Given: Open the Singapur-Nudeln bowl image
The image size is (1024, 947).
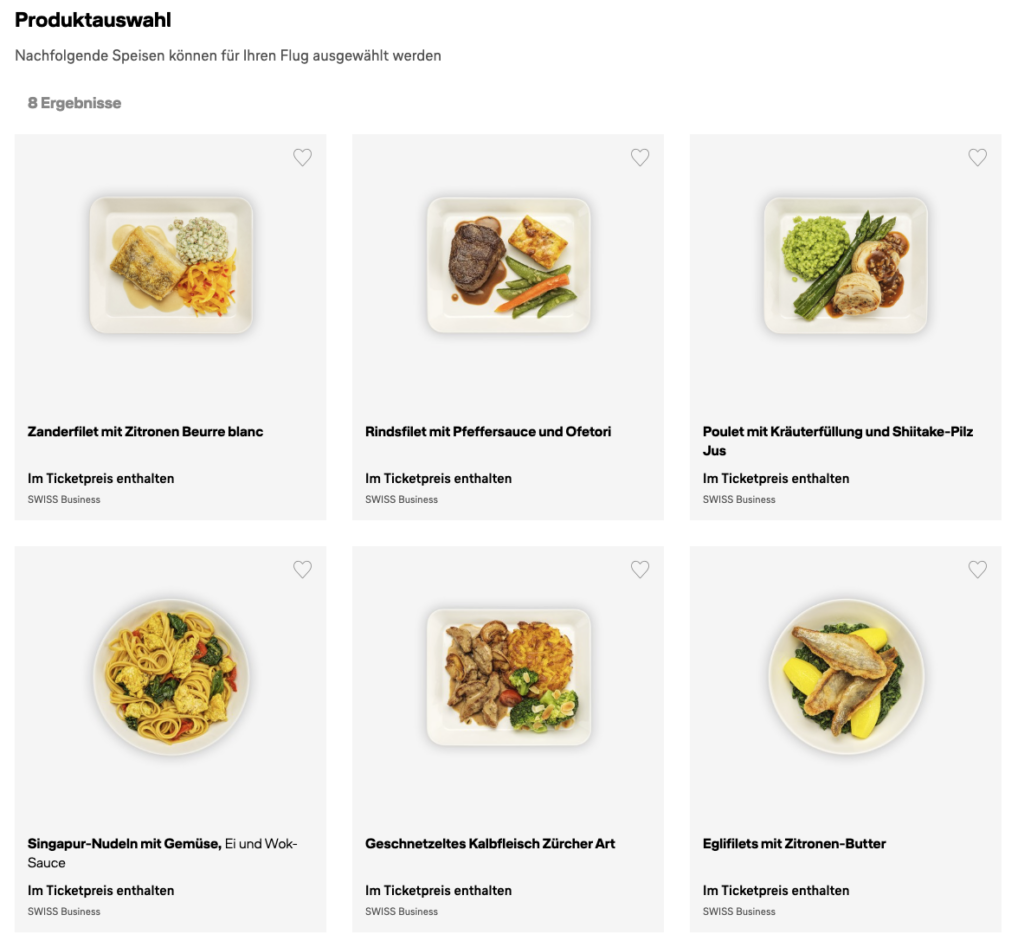Looking at the screenshot, I should point(171,677).
